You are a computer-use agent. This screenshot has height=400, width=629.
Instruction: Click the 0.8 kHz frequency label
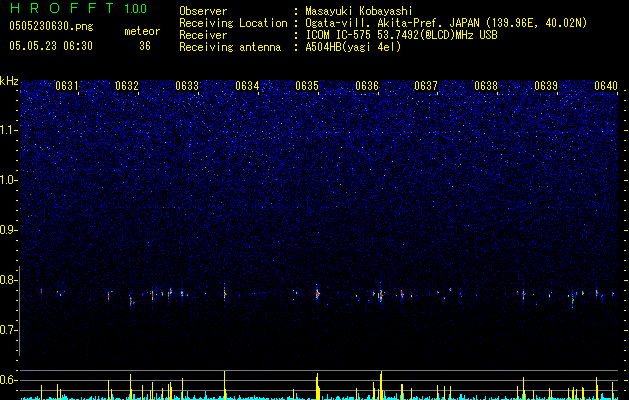click(x=9, y=280)
